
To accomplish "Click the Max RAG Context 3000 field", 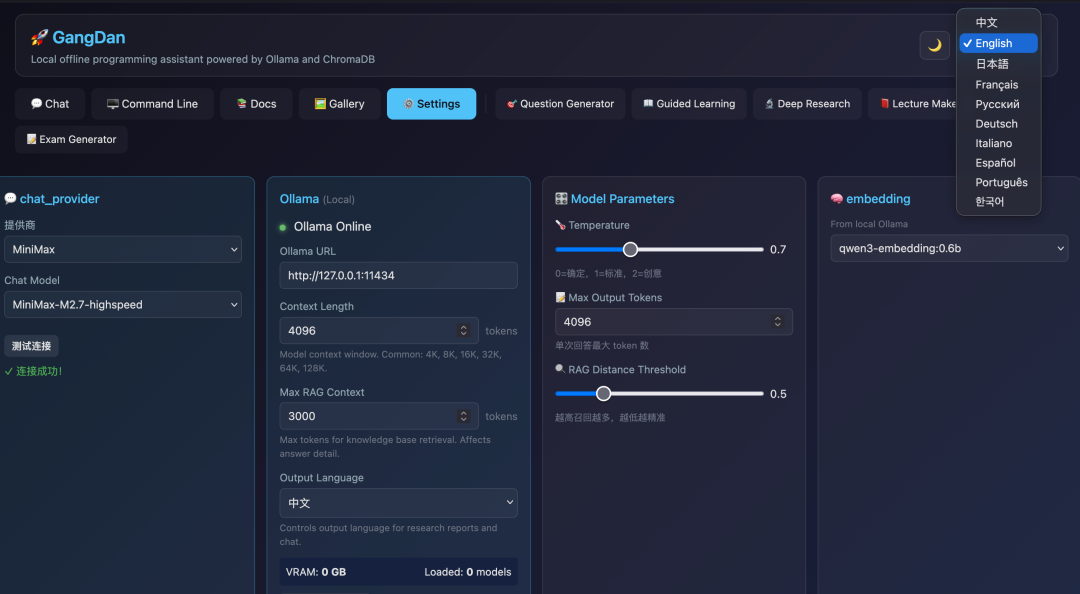I will (x=379, y=416).
